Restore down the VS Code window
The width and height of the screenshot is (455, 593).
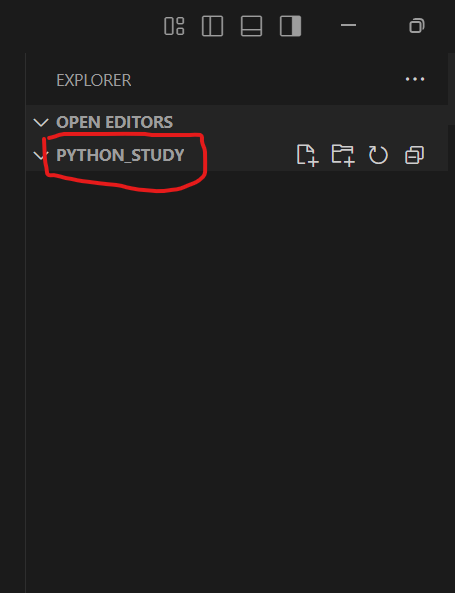pos(417,26)
